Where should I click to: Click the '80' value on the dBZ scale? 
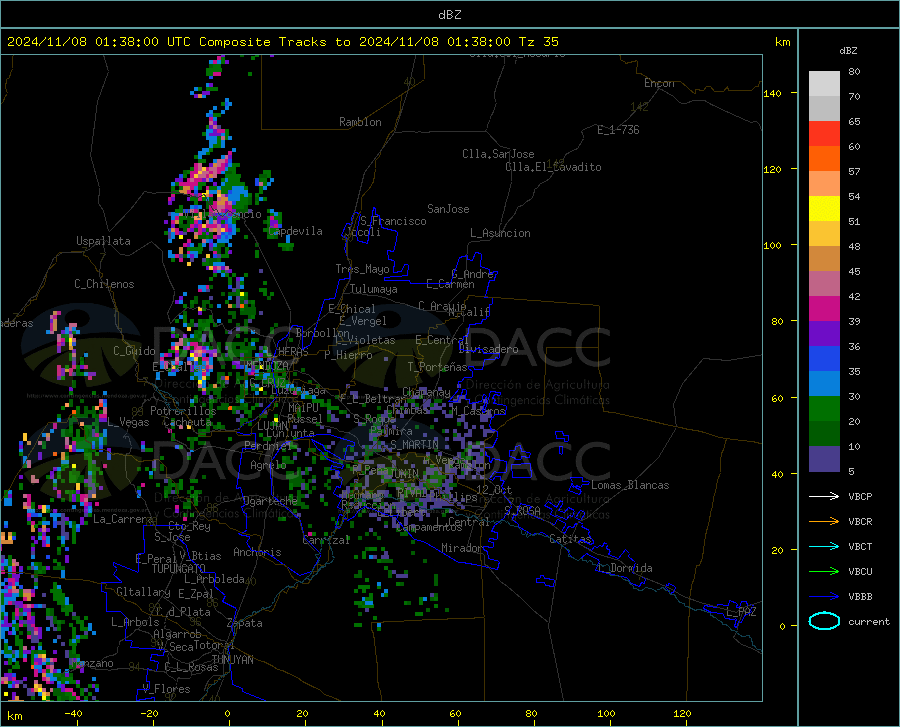854,72
